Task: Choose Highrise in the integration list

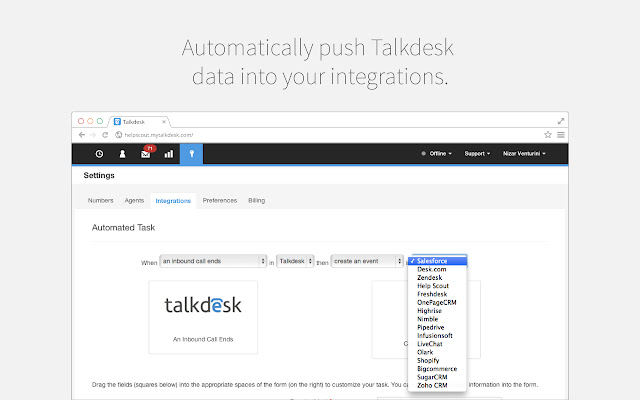Action: tap(437, 311)
